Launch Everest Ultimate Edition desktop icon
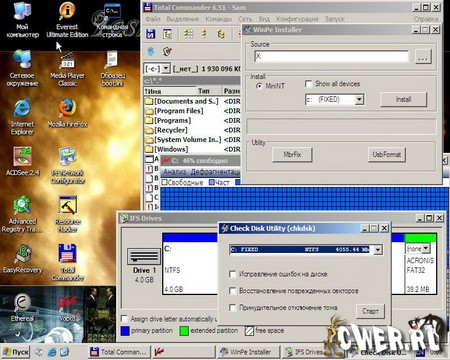450x360 pixels. tap(67, 20)
